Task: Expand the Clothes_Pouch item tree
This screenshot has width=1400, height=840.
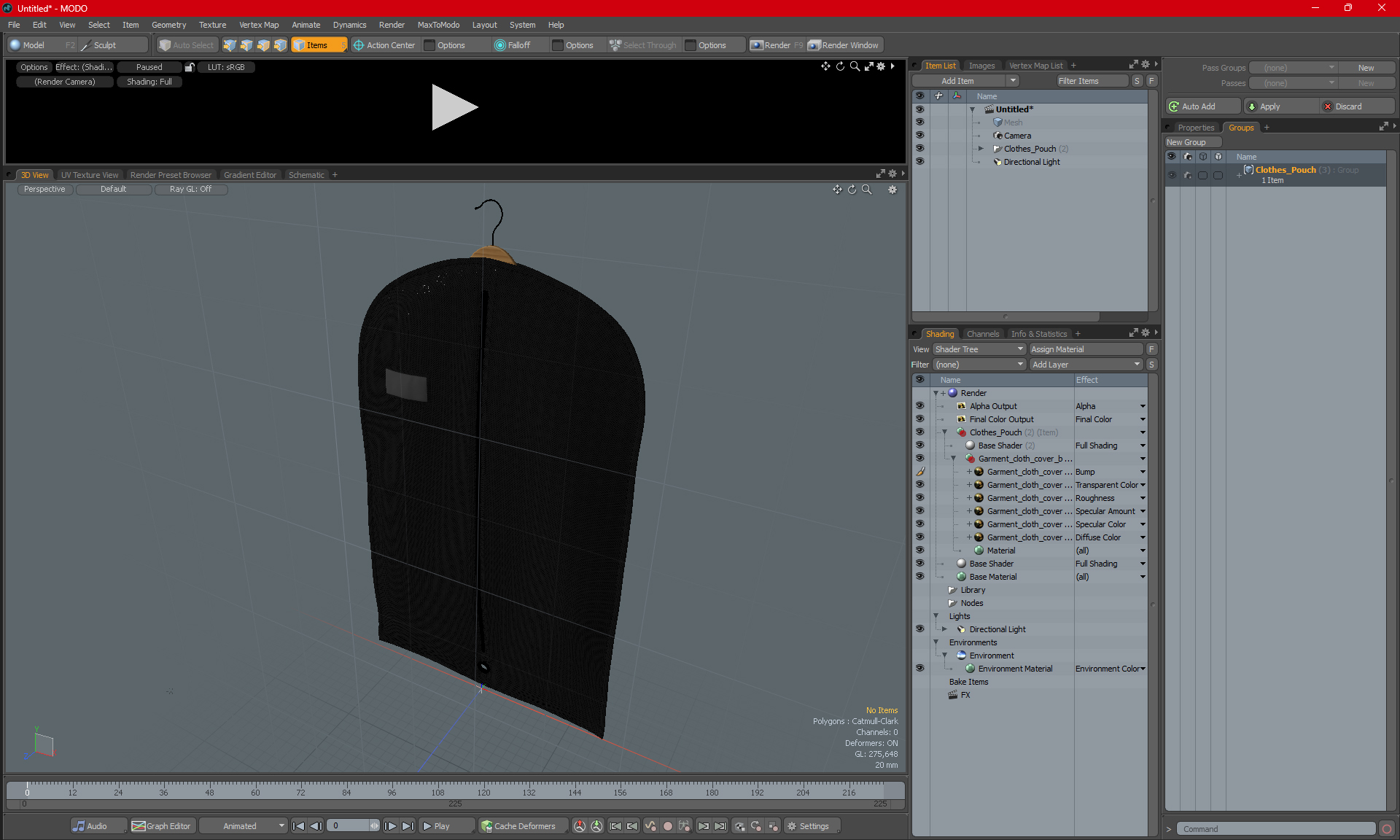Action: (981, 149)
